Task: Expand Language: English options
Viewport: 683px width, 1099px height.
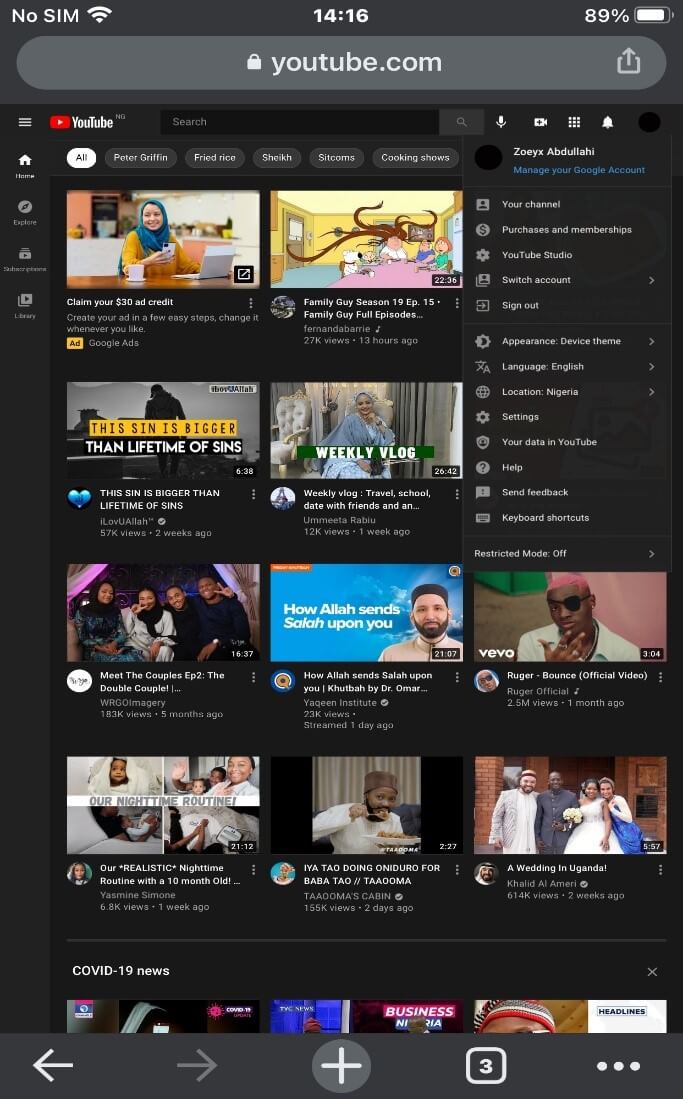Action: click(x=567, y=367)
